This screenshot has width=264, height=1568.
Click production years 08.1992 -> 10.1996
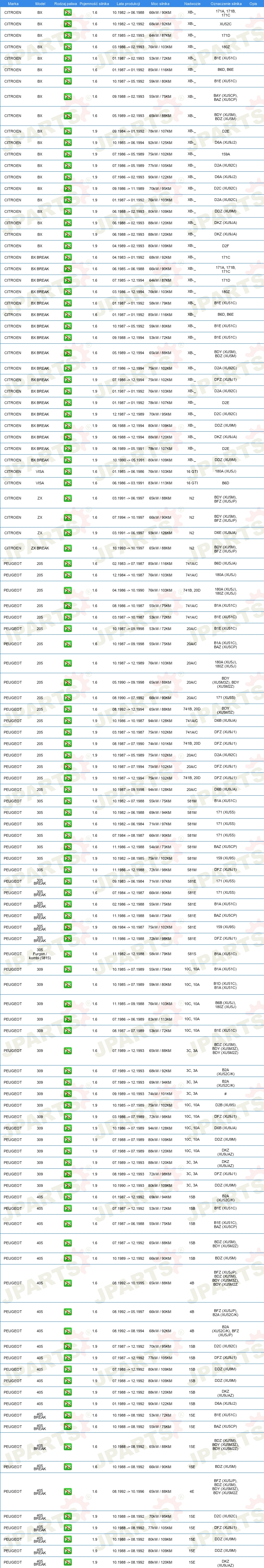click(x=128, y=1492)
